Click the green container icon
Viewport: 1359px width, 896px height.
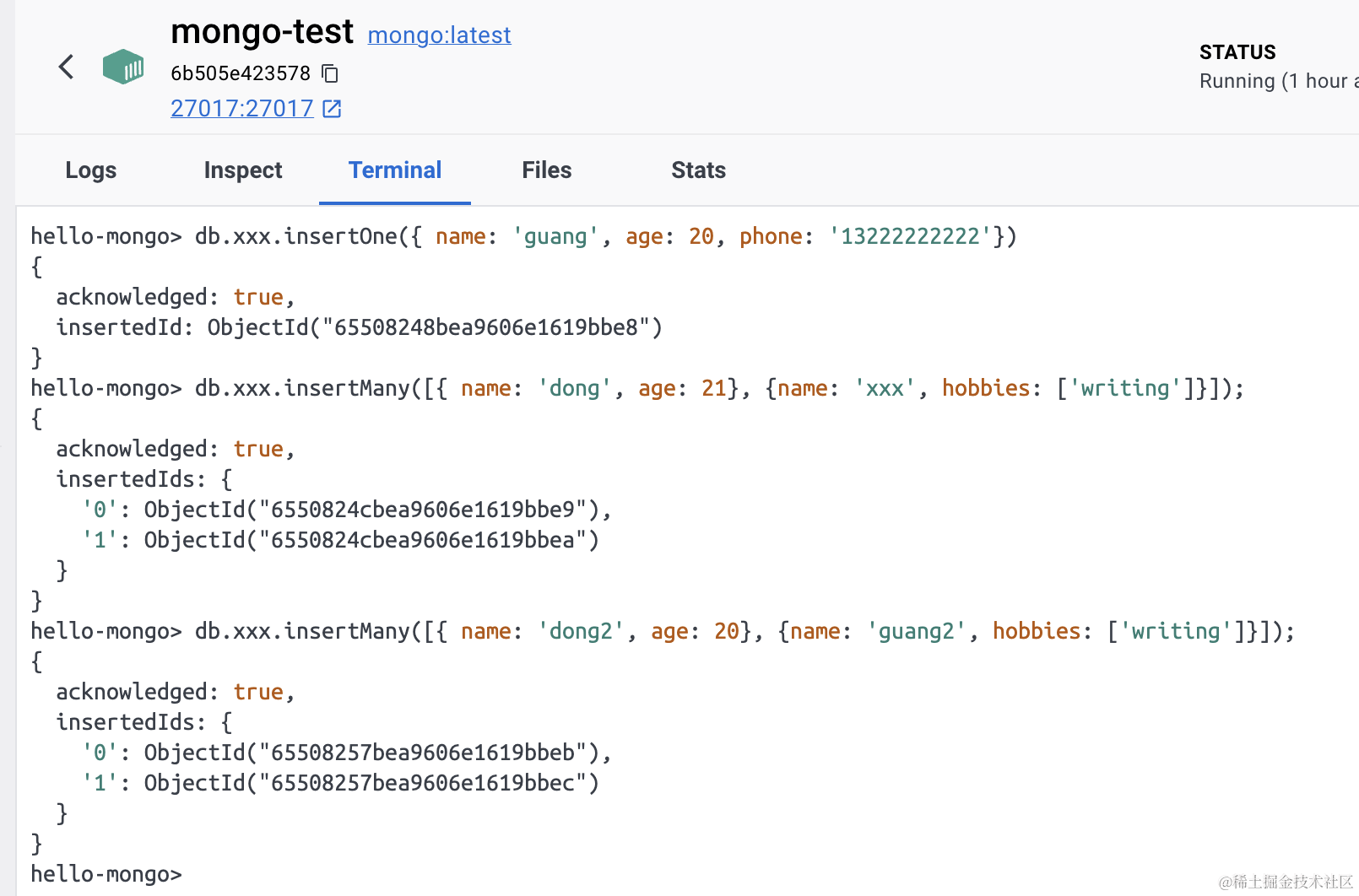(x=123, y=67)
